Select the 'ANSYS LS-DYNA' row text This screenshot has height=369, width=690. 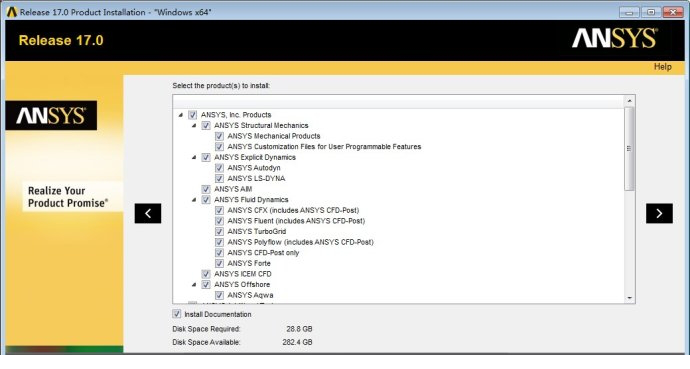[256, 178]
